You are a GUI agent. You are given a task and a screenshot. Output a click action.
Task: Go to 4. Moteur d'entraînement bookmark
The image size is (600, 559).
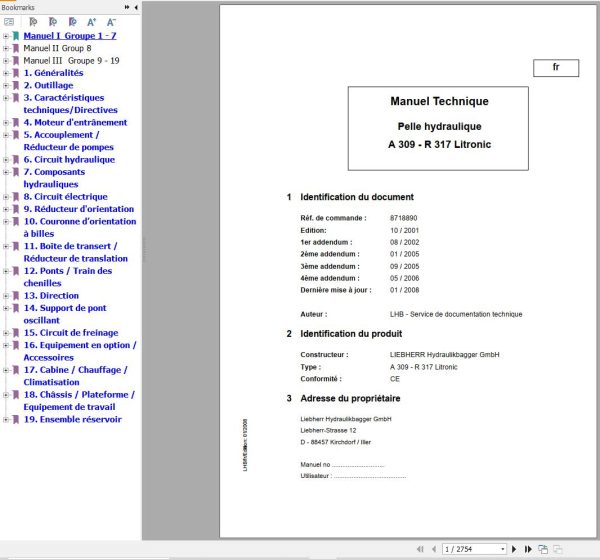tap(75, 122)
